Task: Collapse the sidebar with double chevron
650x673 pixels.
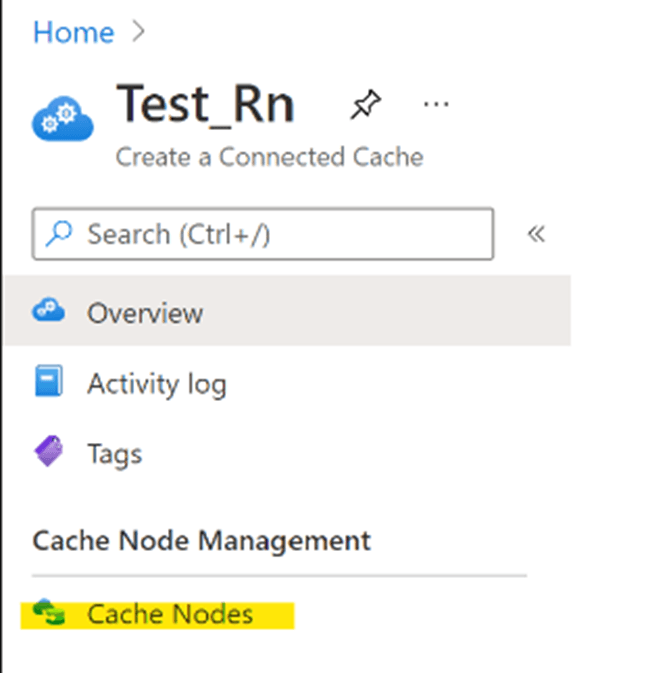Action: coord(536,234)
